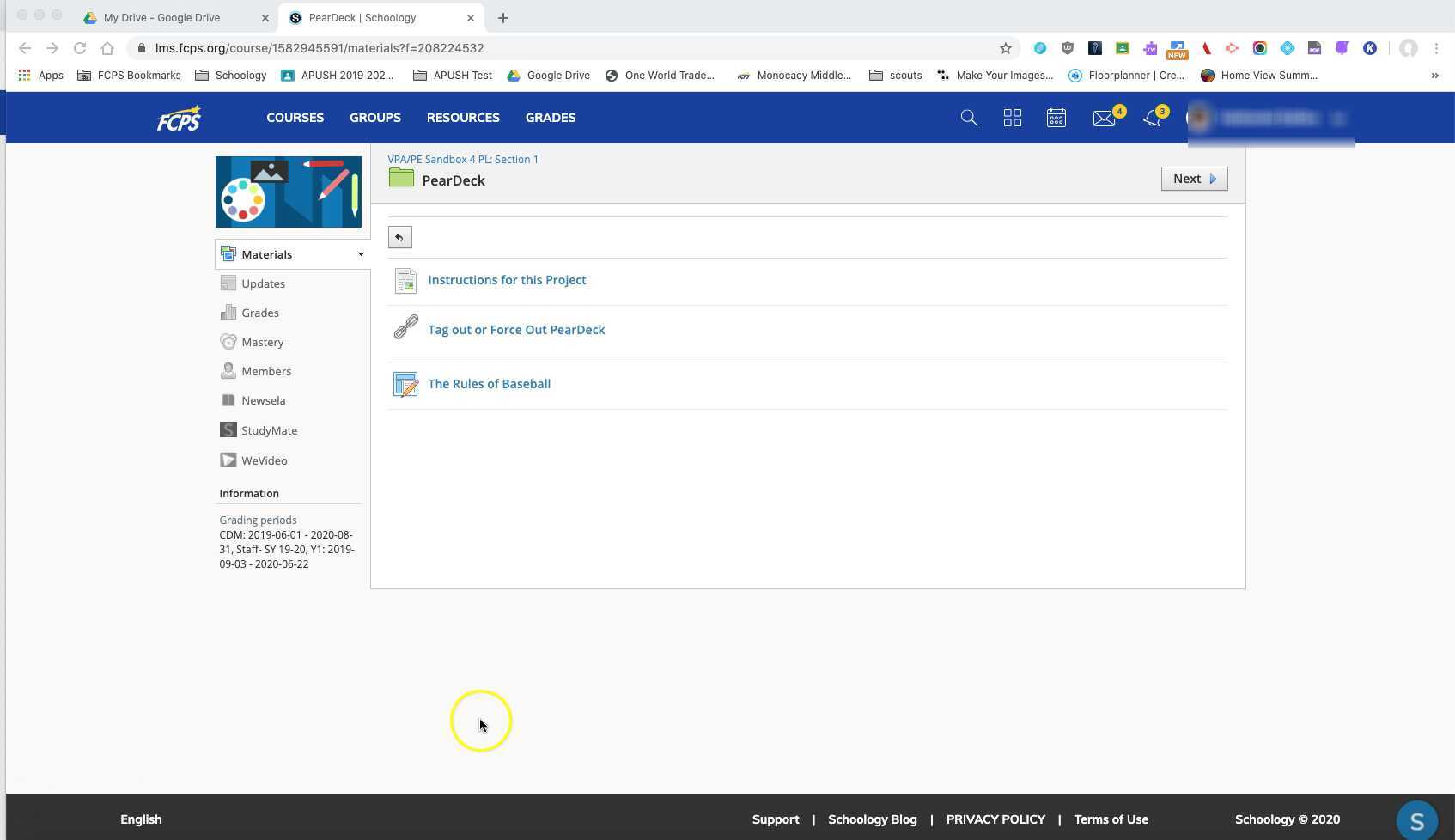Image resolution: width=1455 pixels, height=840 pixels.
Task: Open the calendar icon in header
Action: pyautogui.click(x=1056, y=118)
